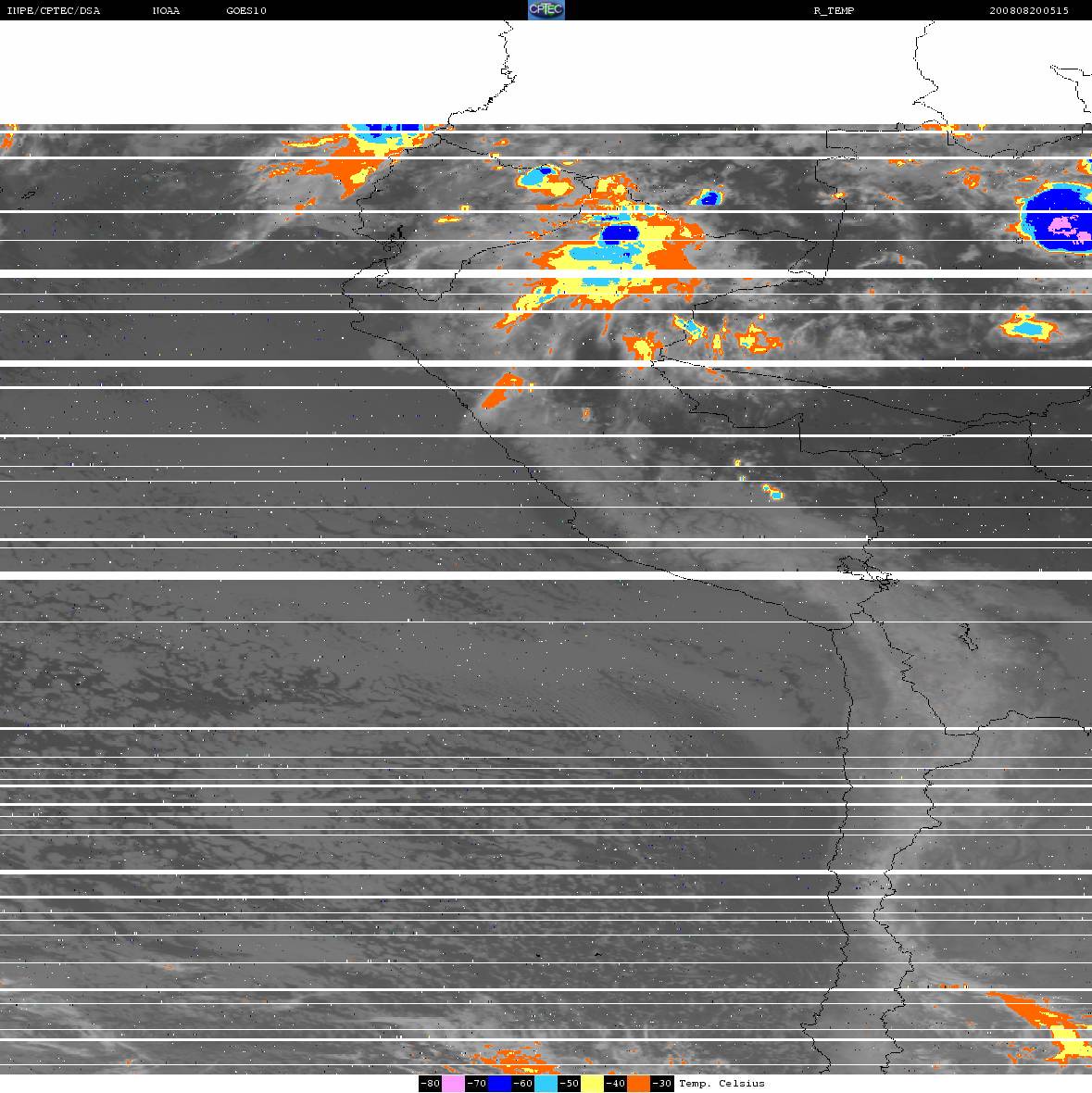Click the GOES10 satellite label
The height and width of the screenshot is (1093, 1092).
(x=246, y=10)
